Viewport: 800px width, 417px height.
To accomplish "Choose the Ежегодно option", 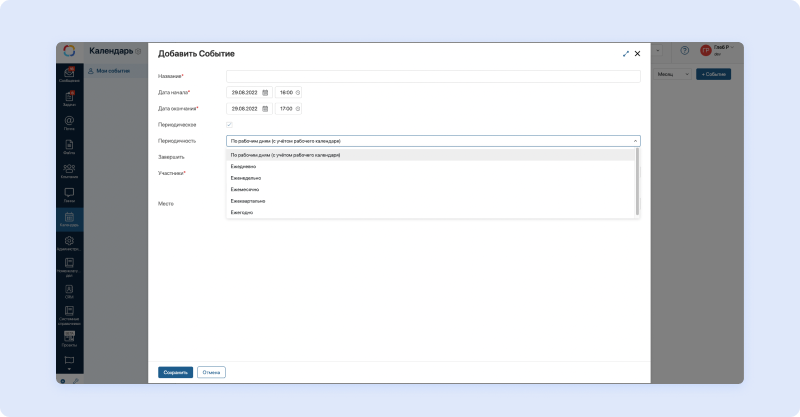I will click(243, 212).
